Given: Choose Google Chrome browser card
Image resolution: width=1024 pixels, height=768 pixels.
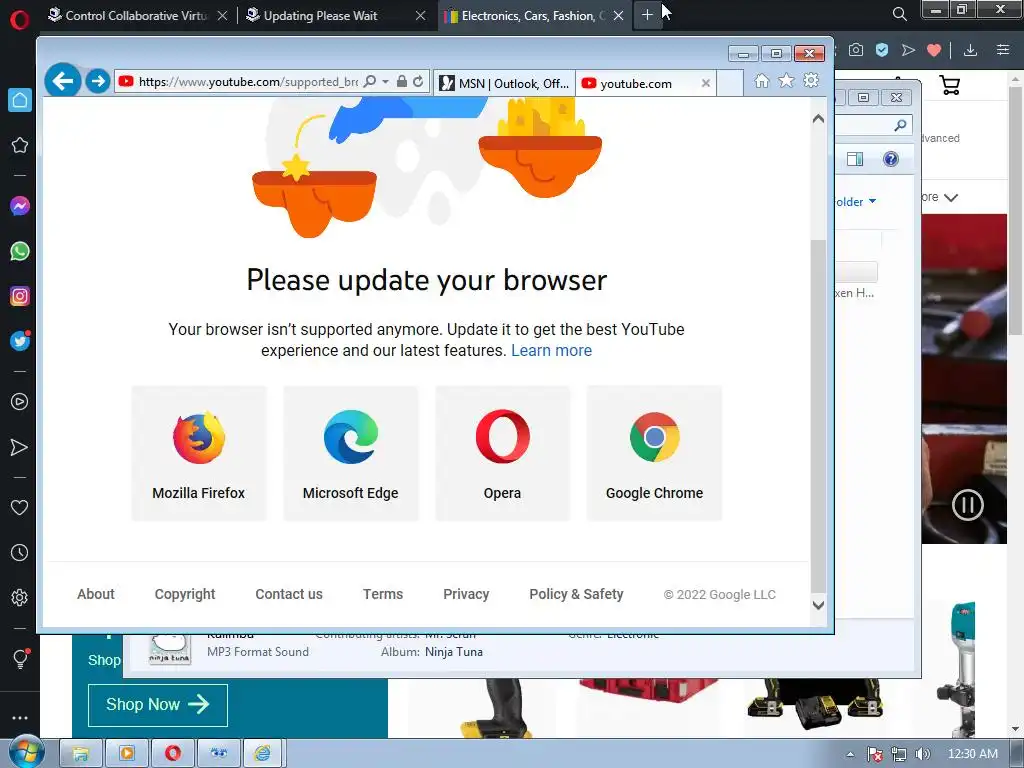Looking at the screenshot, I should (654, 453).
